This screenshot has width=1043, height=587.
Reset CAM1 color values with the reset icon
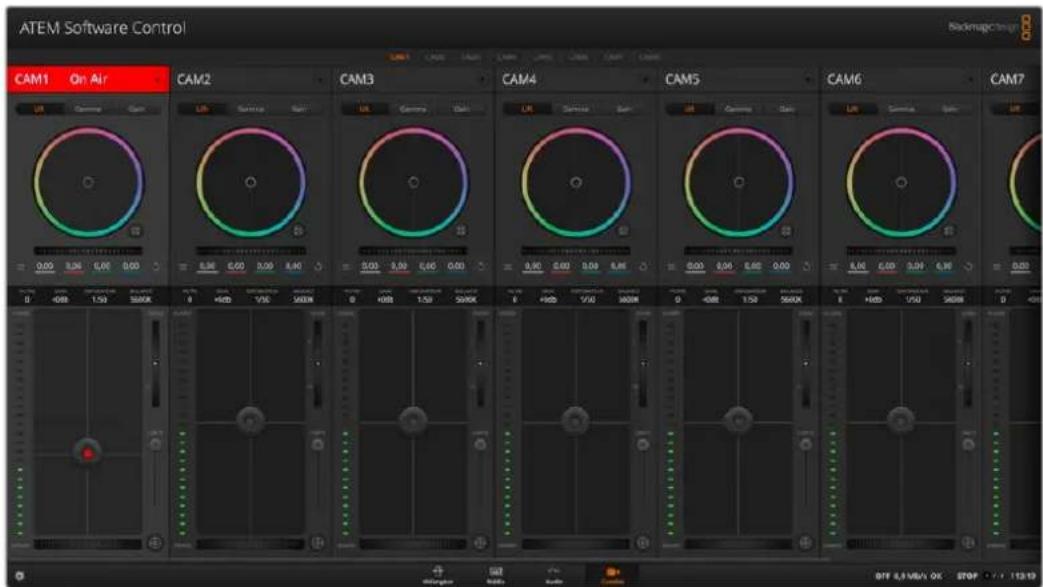coord(156,266)
